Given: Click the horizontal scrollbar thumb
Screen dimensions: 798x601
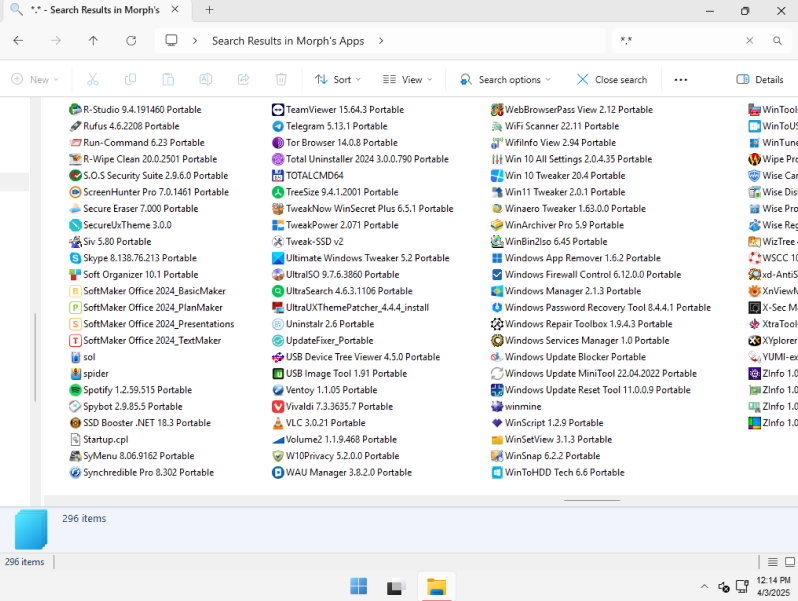Looking at the screenshot, I should 592,500.
